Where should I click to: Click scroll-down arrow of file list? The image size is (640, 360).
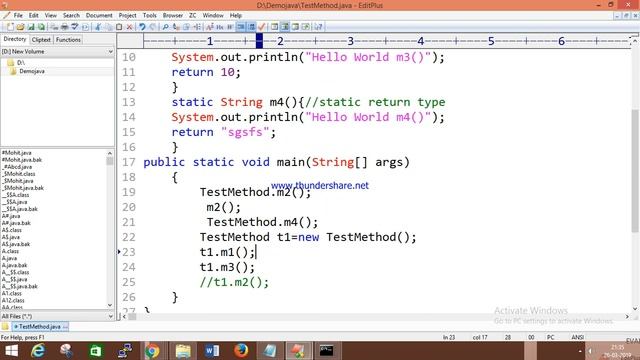click(110, 305)
